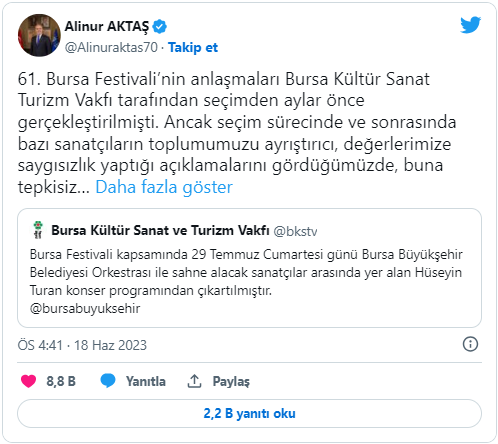
Task: Click the share upload arrow icon
Action: [194, 381]
